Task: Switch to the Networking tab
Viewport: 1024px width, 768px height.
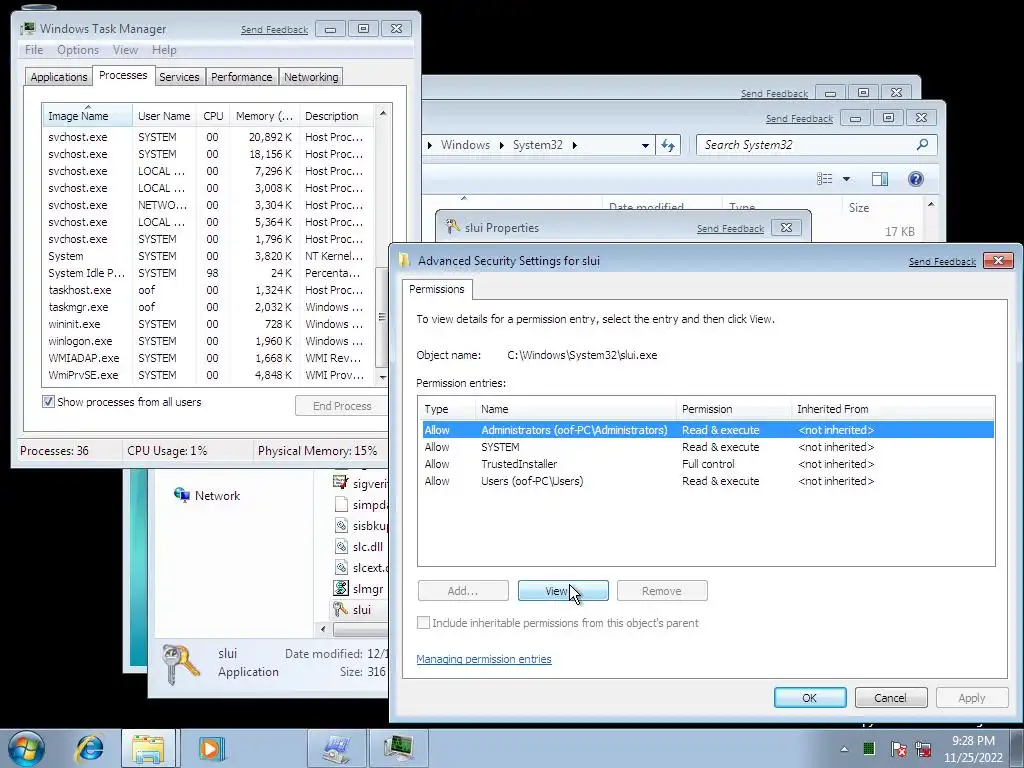Action: [x=311, y=76]
